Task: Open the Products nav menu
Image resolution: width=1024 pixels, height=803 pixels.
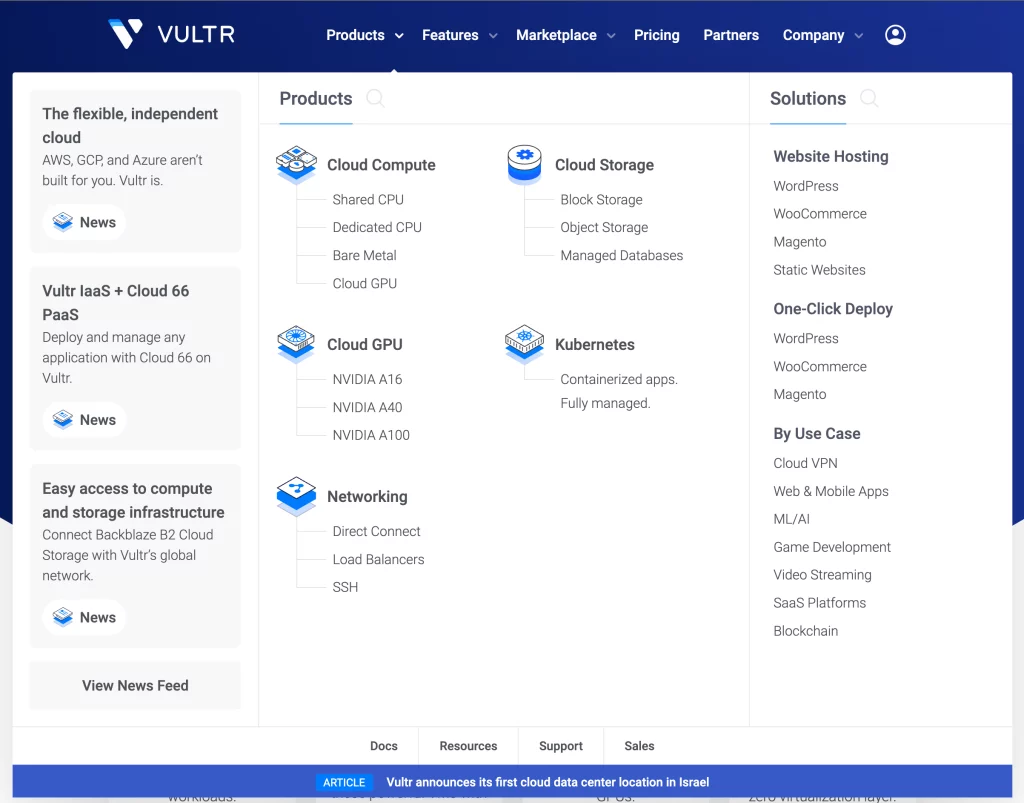Action: (355, 35)
